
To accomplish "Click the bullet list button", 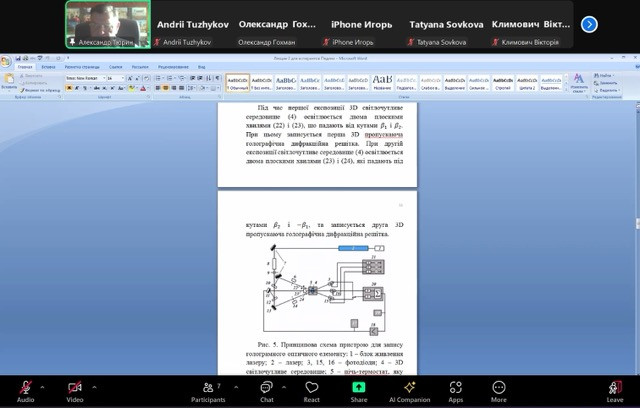I will (x=158, y=78).
